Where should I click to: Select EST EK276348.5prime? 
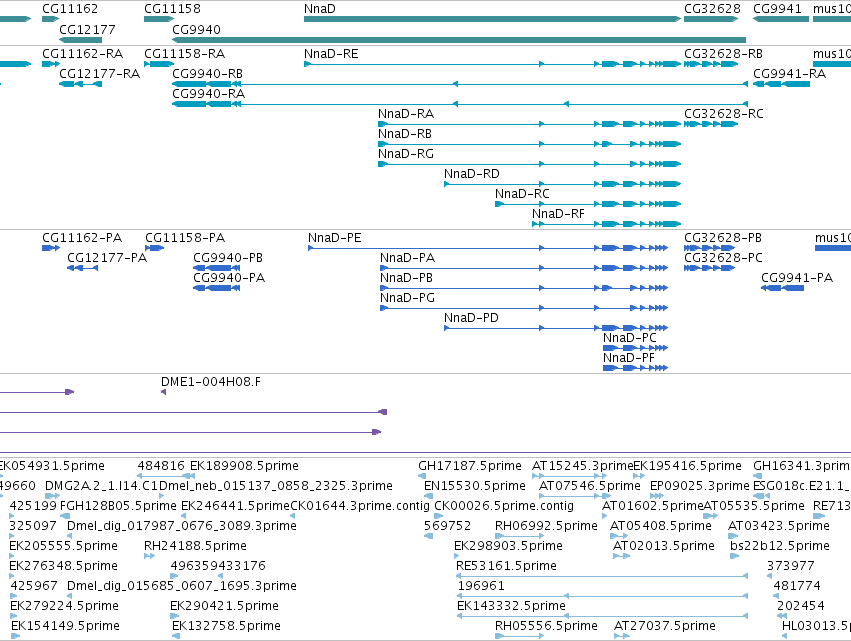(x=63, y=566)
